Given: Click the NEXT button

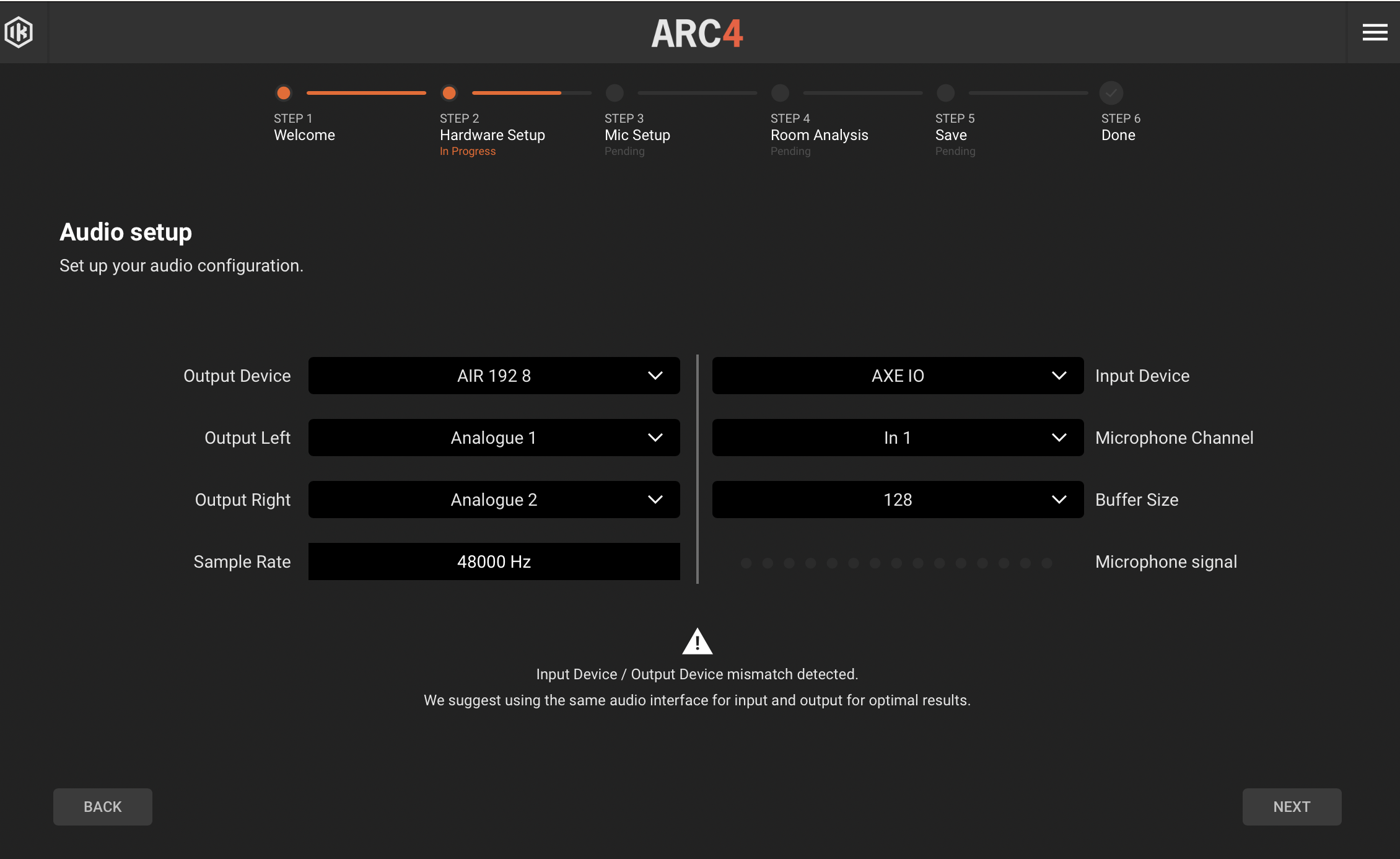Looking at the screenshot, I should 1292,807.
